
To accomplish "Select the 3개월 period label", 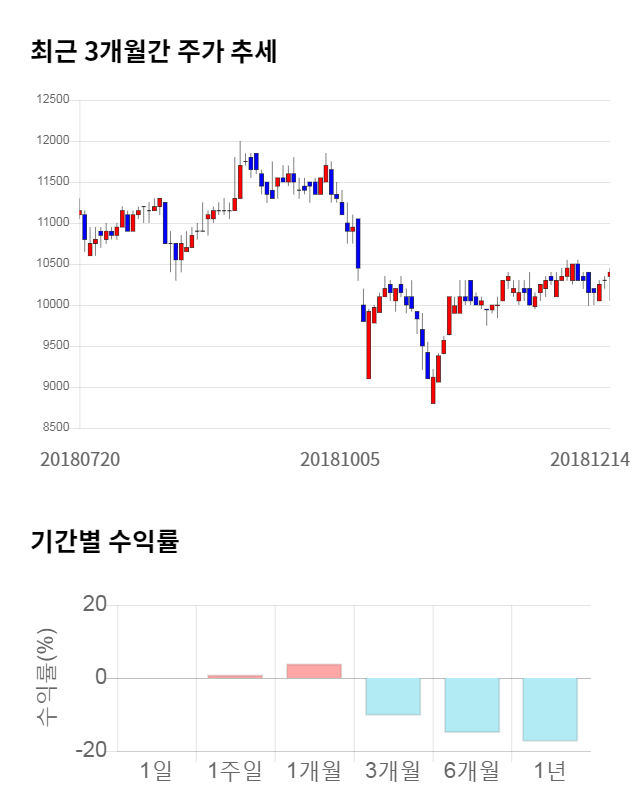I will (x=393, y=771).
